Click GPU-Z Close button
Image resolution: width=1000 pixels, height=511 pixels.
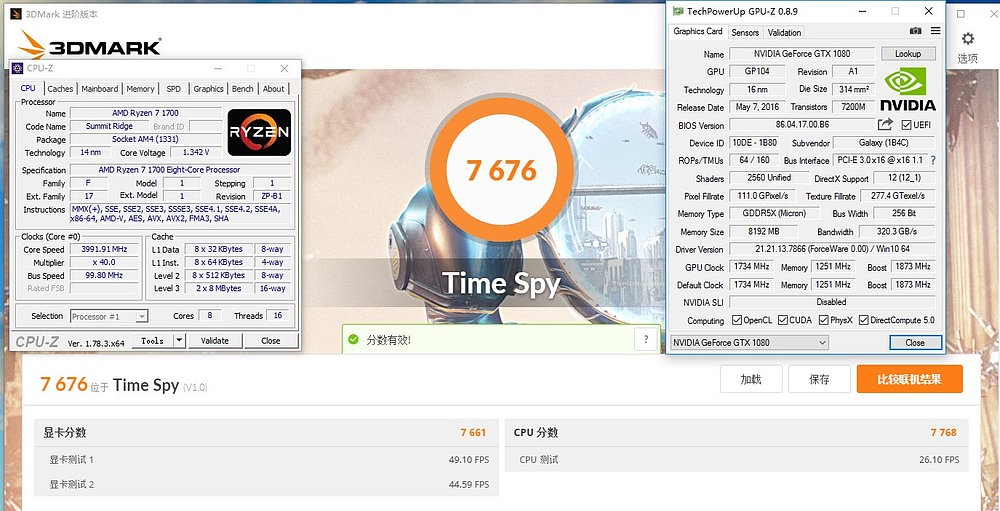click(x=915, y=343)
